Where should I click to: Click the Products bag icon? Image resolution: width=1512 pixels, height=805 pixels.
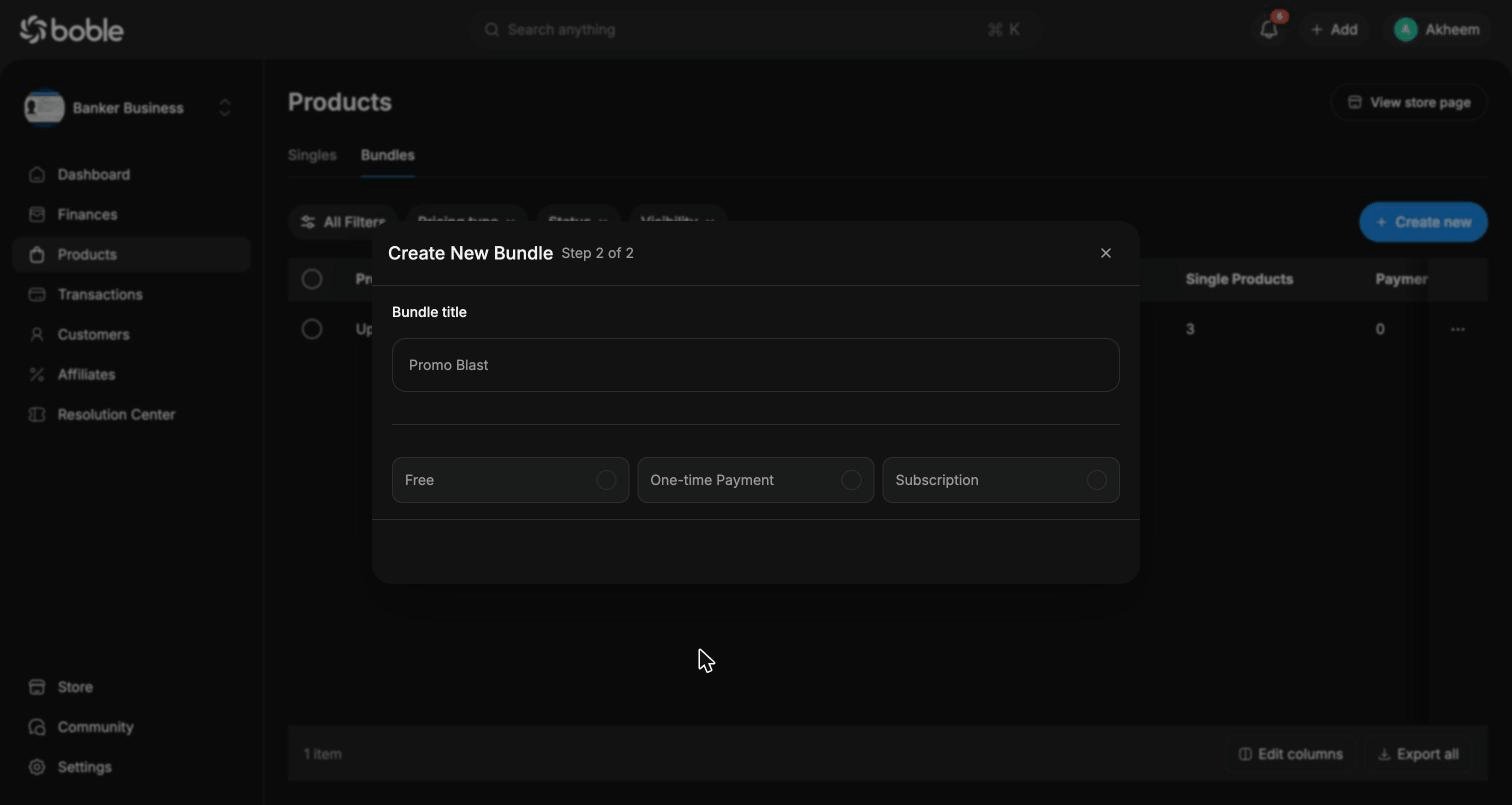point(37,255)
